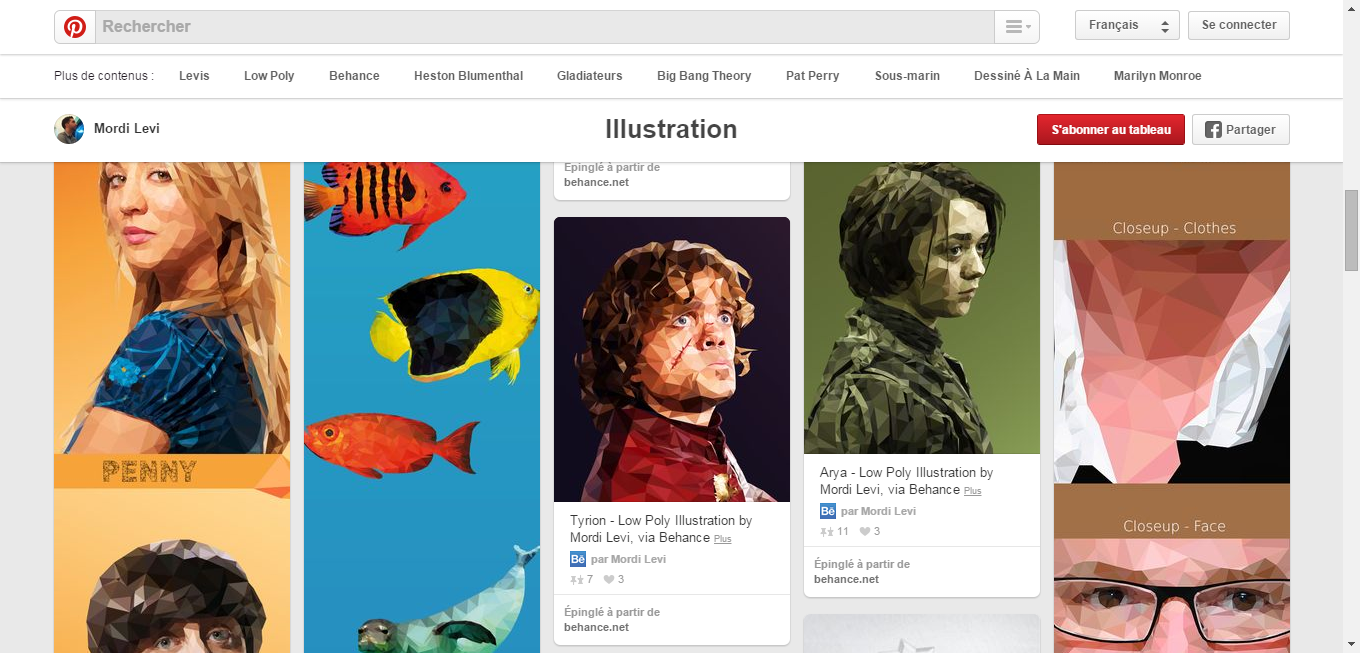Click the Illustration board title
Viewport: 1360px width, 653px height.
coord(671,129)
